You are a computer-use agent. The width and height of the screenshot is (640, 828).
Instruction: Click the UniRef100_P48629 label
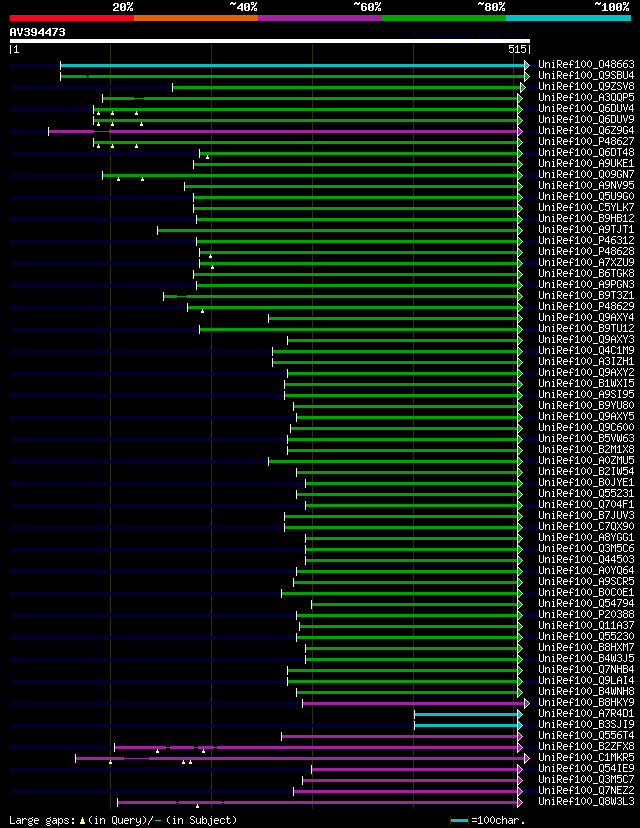point(586,306)
